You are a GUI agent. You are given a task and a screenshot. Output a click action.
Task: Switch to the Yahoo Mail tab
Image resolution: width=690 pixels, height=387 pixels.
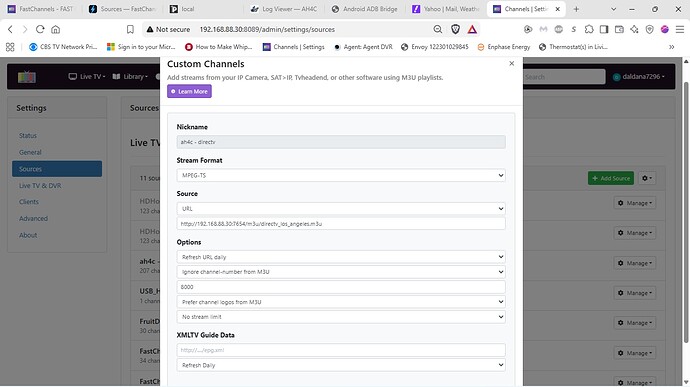click(x=446, y=9)
